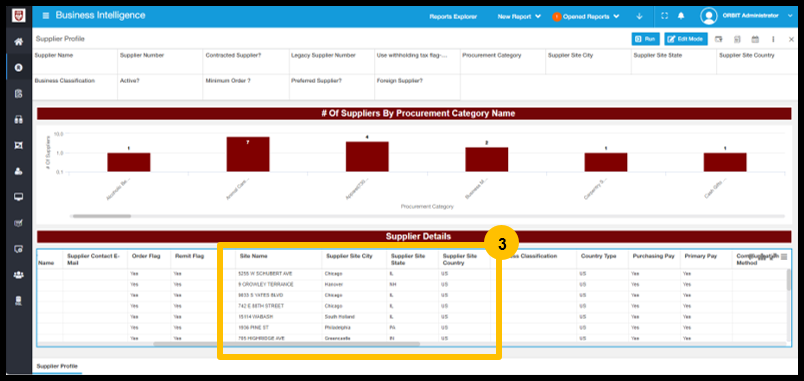Open the screen-with-gear sidebar module
This screenshot has height=381, width=804.
click(18, 249)
